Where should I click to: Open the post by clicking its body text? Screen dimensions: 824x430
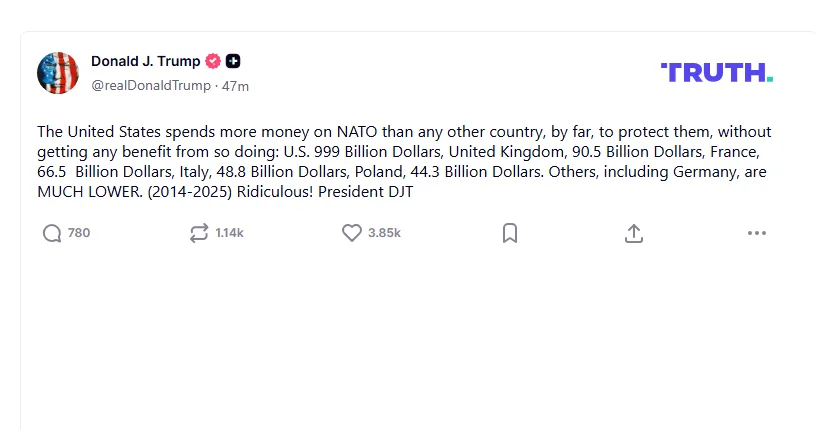click(x=404, y=161)
